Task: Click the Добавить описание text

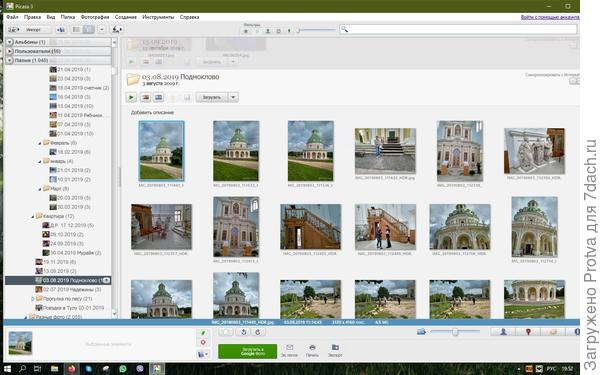Action: [152, 112]
